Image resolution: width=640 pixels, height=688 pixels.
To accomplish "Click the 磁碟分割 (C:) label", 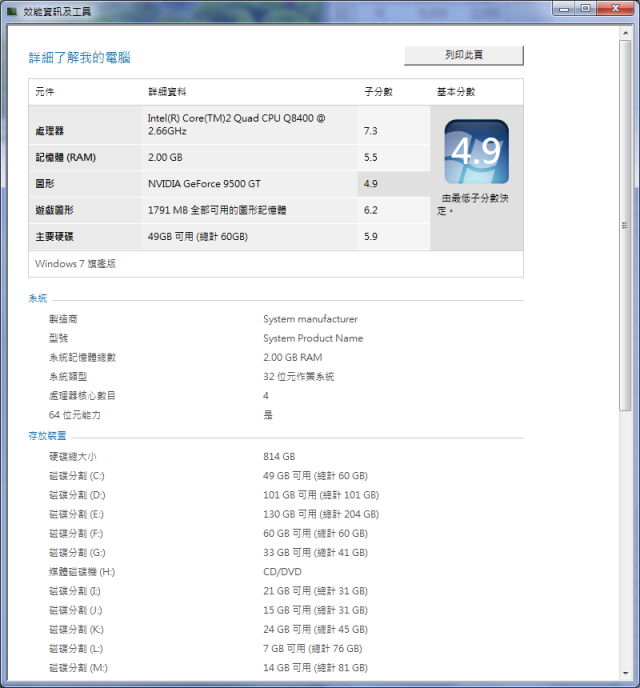I will (77, 476).
